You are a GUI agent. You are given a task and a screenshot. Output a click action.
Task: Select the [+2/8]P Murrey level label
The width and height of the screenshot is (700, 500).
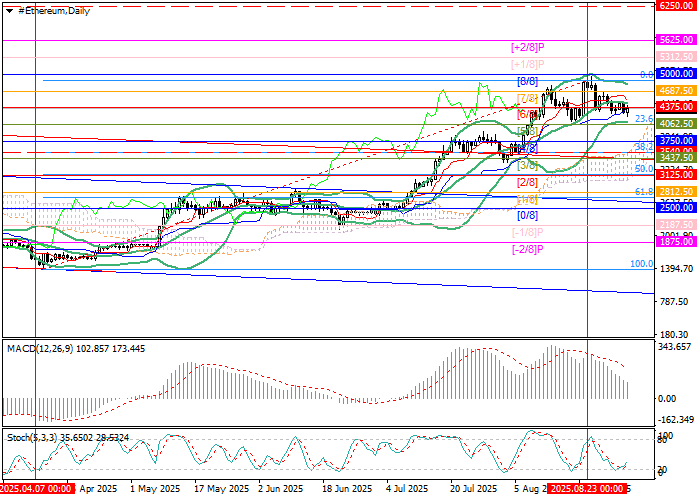click(x=528, y=47)
